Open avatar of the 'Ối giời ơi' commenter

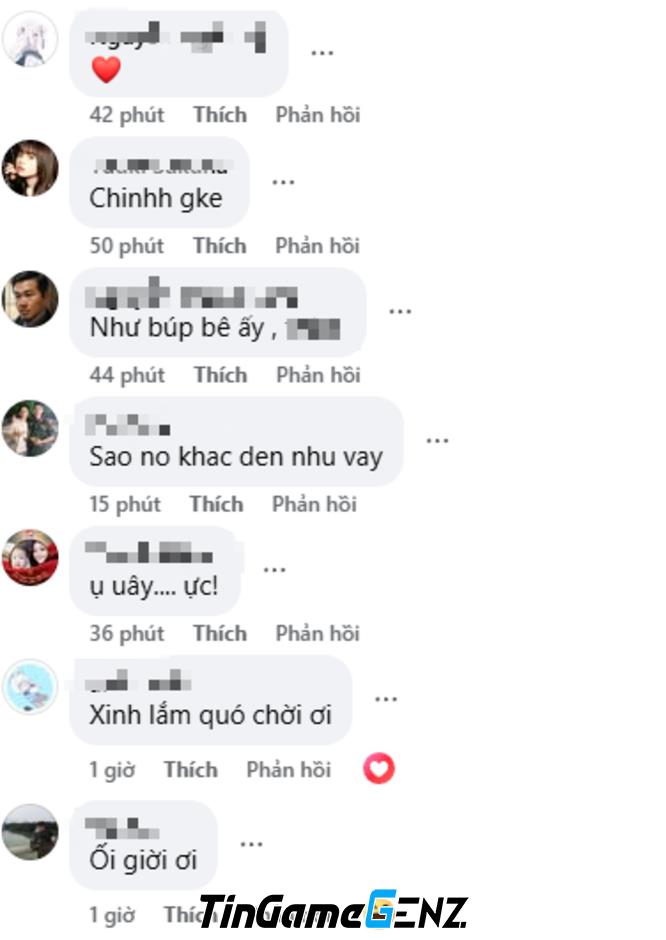[30, 832]
